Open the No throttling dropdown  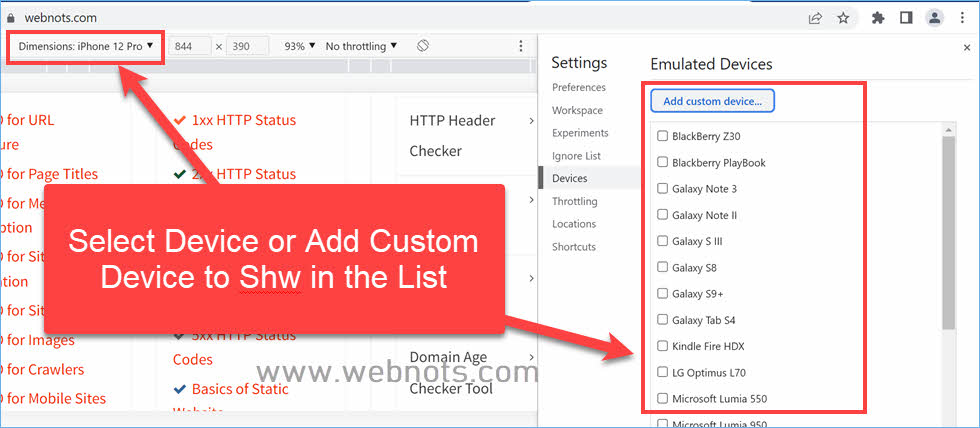point(361,46)
